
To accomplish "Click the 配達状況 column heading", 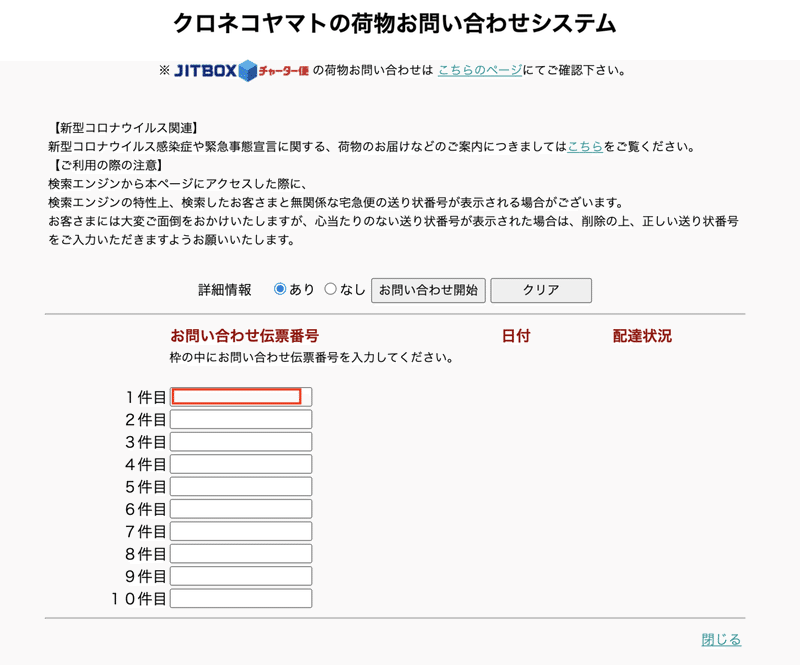I will tap(642, 336).
